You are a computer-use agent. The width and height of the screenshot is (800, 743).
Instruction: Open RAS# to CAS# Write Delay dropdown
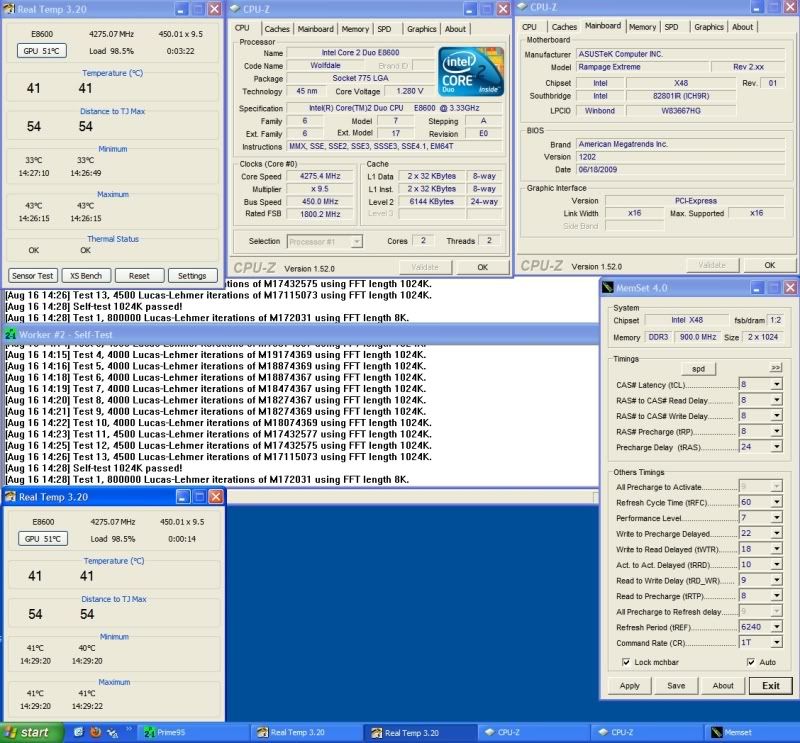776,415
